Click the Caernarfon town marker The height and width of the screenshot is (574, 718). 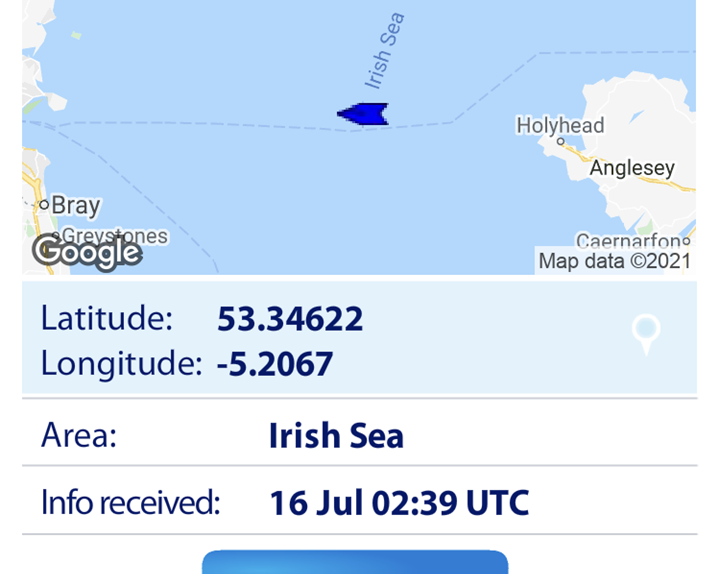(686, 240)
